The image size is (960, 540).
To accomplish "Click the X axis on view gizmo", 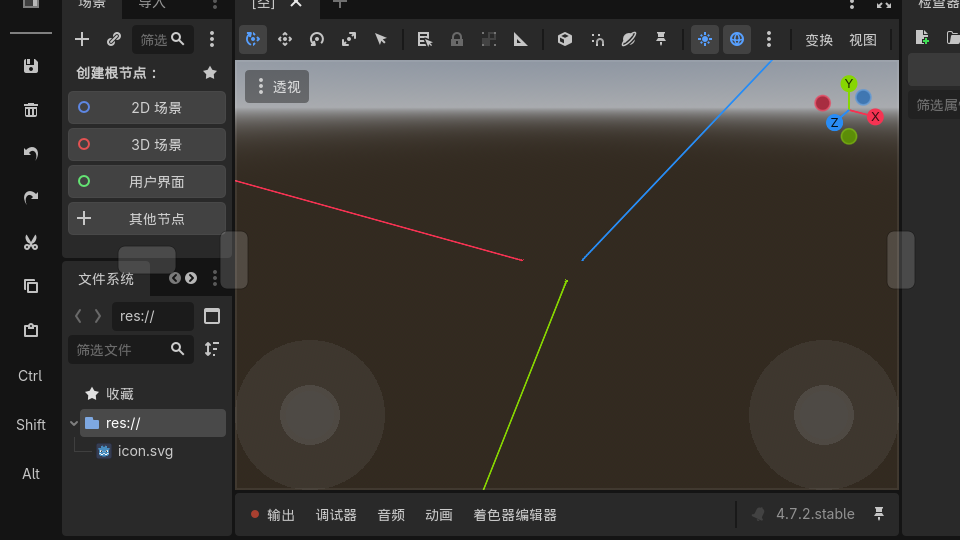I will pos(876,116).
